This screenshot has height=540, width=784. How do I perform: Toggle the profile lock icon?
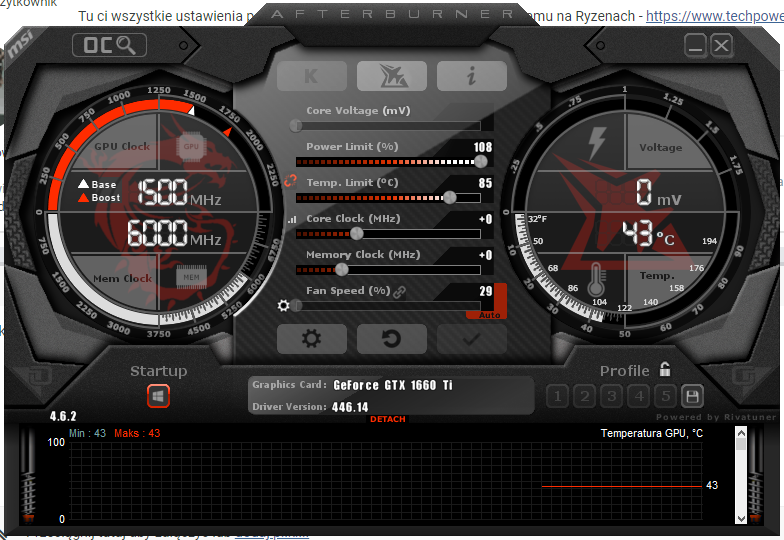click(x=665, y=370)
